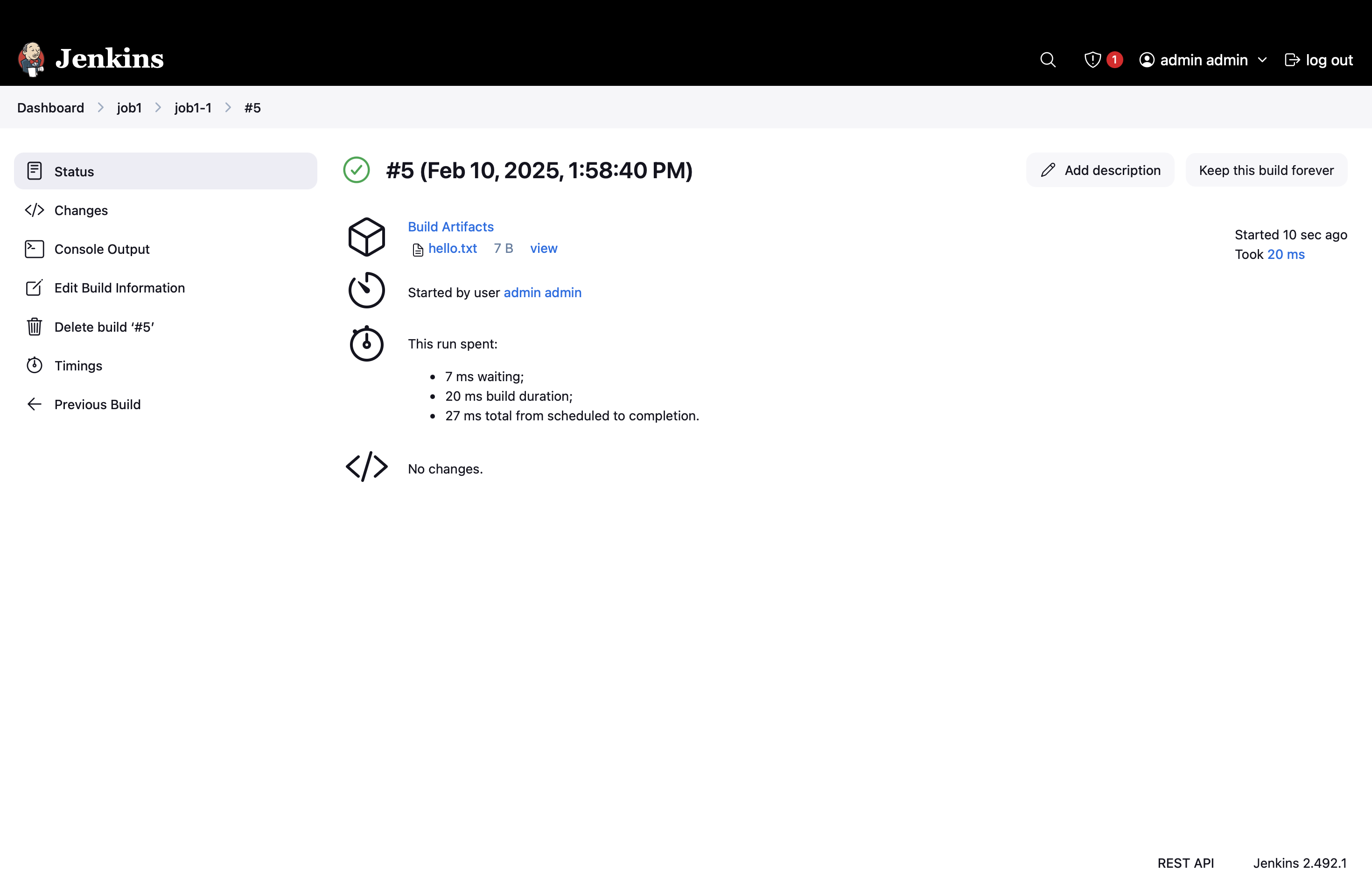Click the log out link text
Viewport: 1372px width, 892px height.
pyautogui.click(x=1329, y=60)
